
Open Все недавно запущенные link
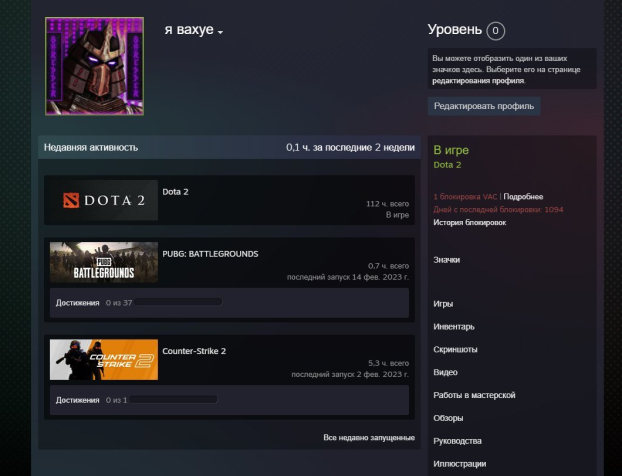(368, 437)
